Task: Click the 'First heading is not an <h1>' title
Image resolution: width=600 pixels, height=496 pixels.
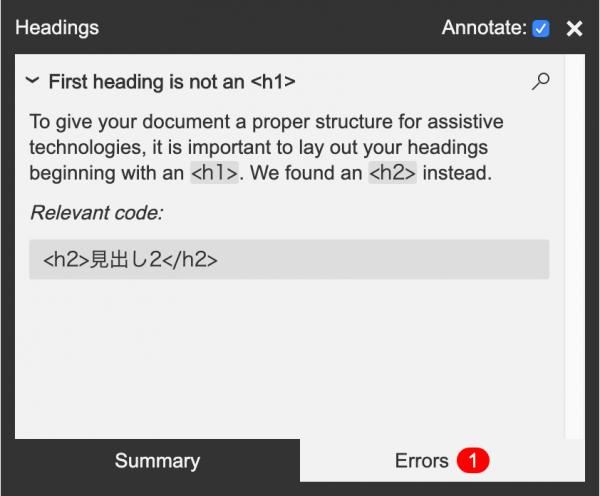Action: tap(172, 82)
